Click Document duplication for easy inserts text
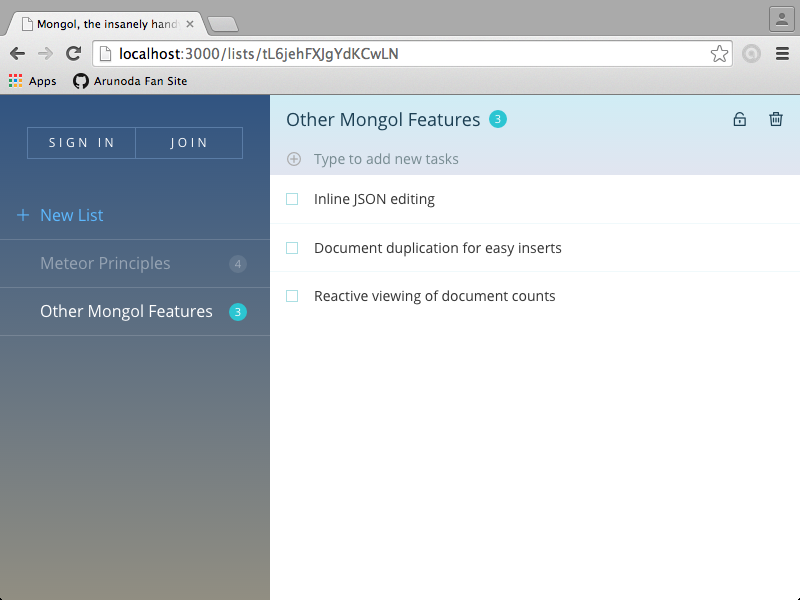Image resolution: width=800 pixels, height=600 pixels. click(438, 248)
